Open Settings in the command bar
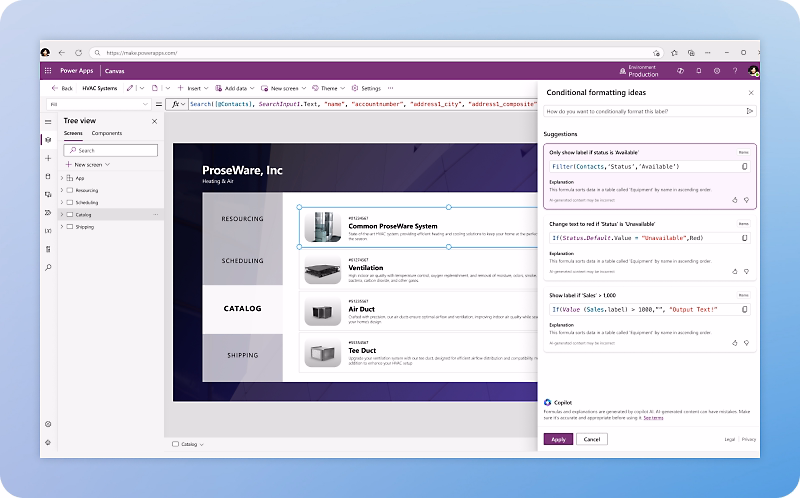Image resolution: width=800 pixels, height=498 pixels. tap(366, 88)
